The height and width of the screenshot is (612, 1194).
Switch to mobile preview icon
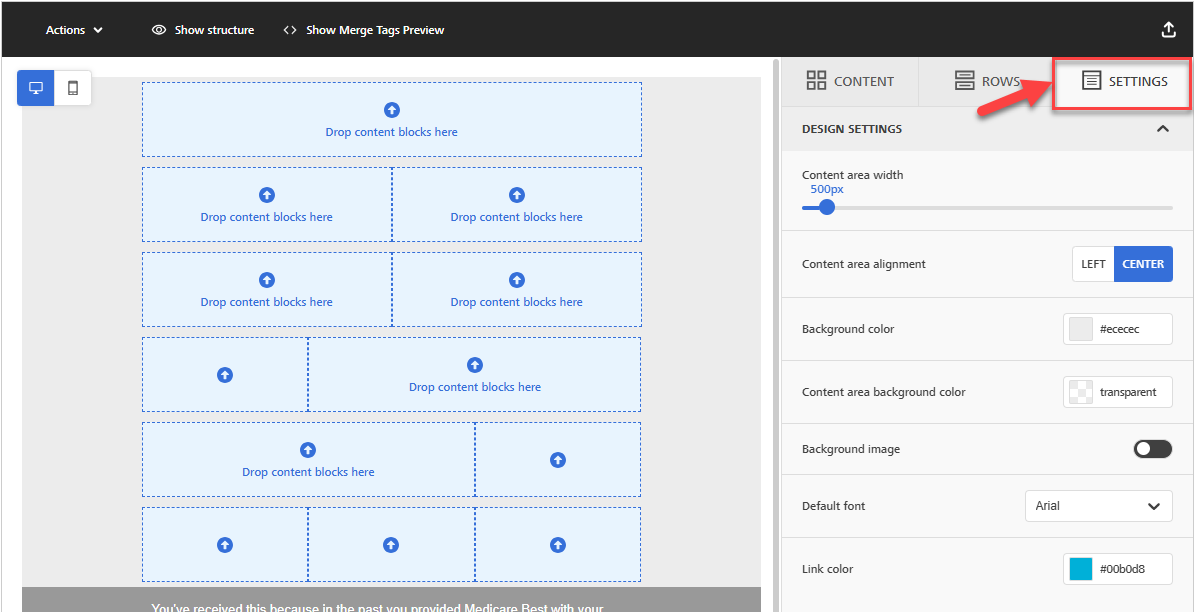(71, 87)
